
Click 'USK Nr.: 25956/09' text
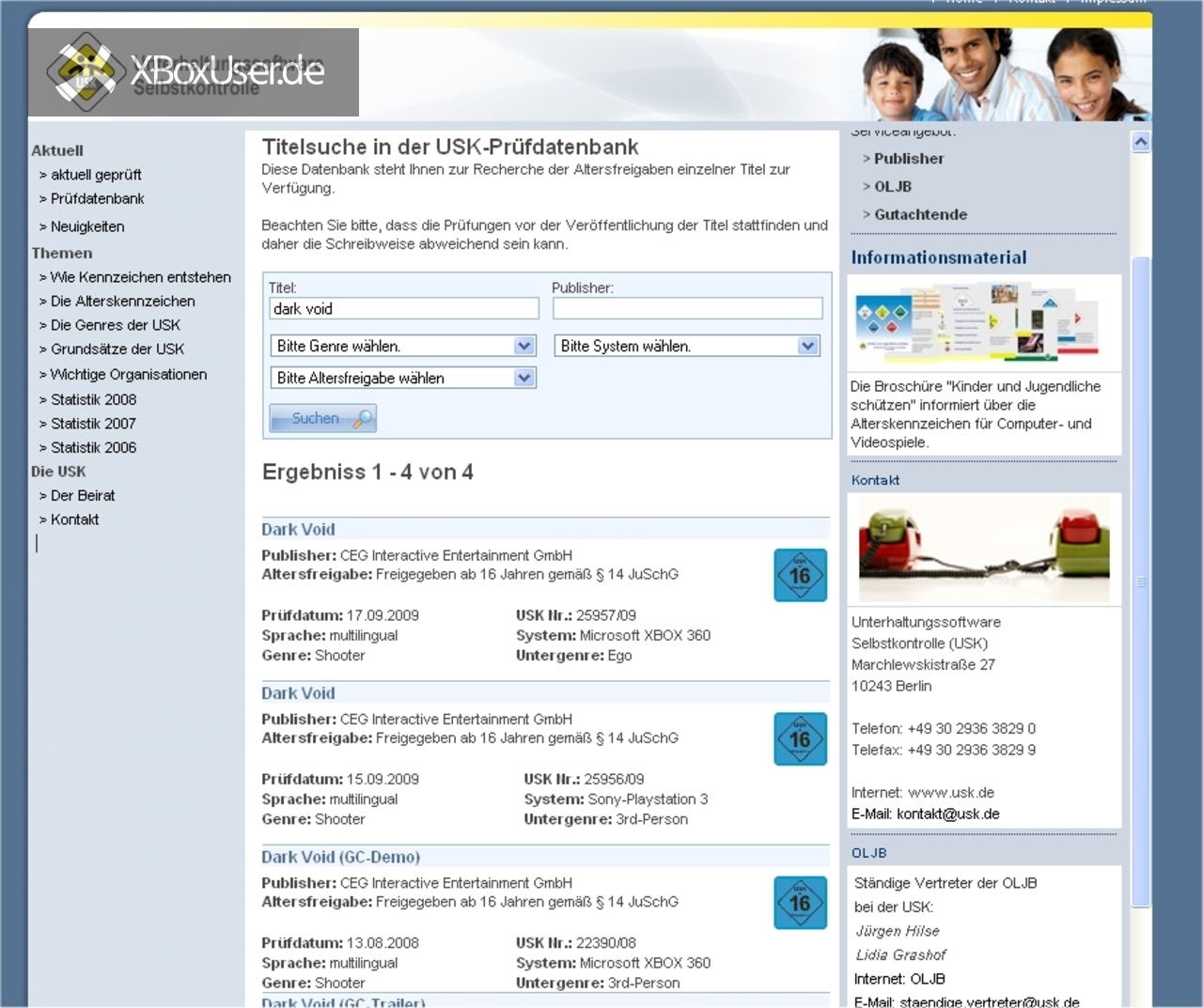coord(584,779)
